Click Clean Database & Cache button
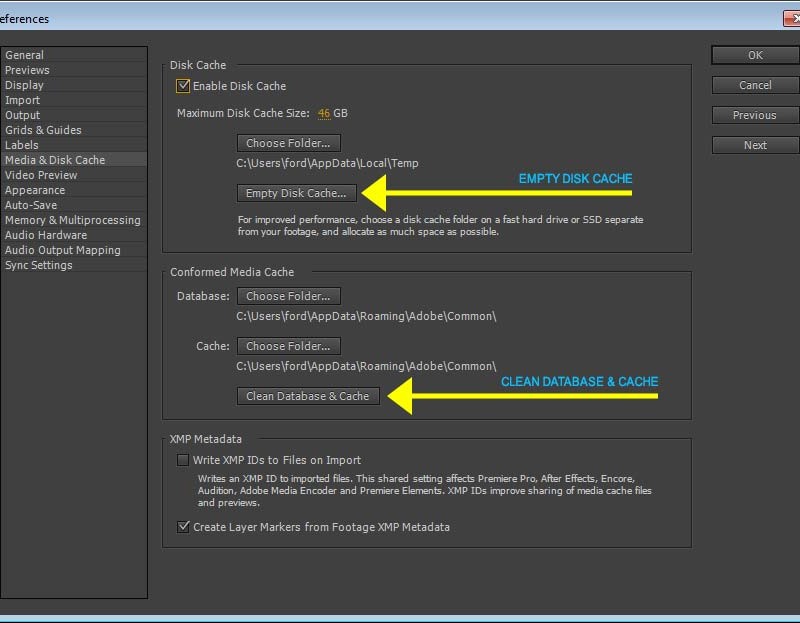The height and width of the screenshot is (623, 800). coord(308,396)
